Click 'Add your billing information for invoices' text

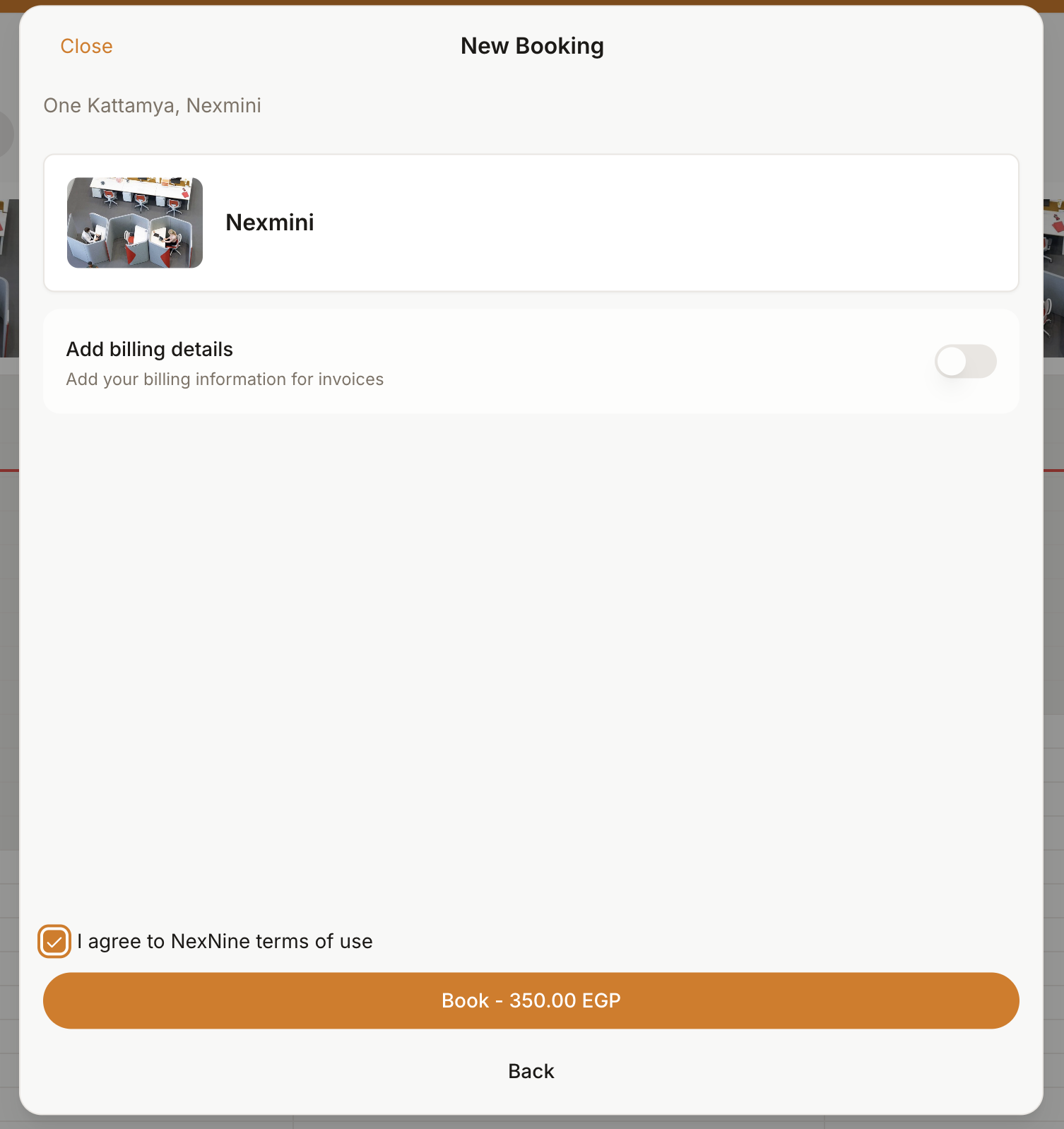click(225, 379)
